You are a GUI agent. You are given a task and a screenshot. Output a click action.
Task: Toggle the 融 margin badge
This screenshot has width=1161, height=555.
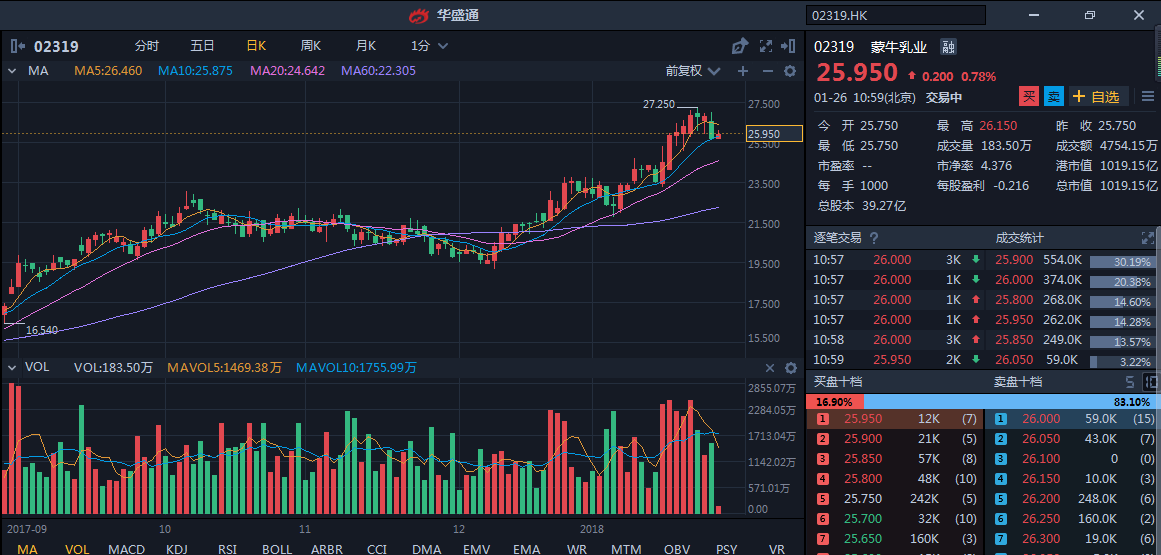(948, 47)
